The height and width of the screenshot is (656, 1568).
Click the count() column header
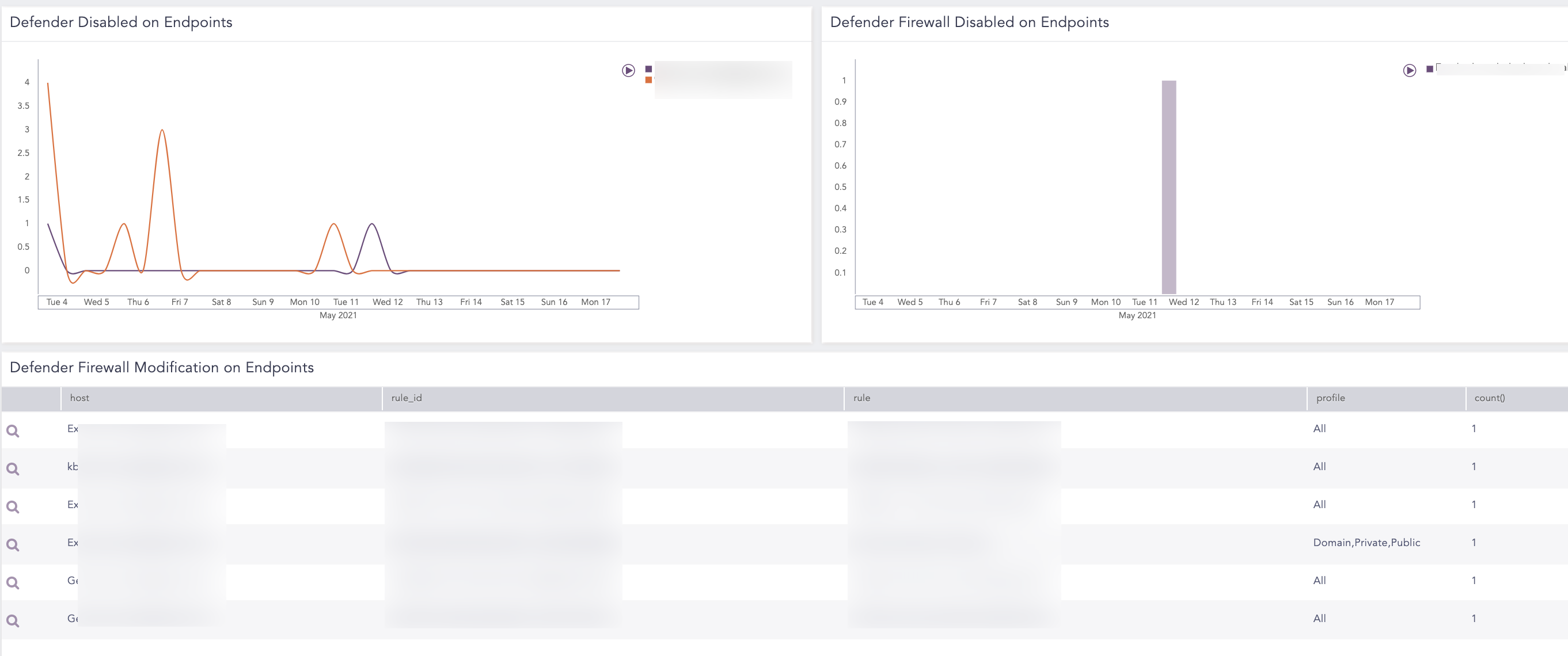[x=1489, y=398]
